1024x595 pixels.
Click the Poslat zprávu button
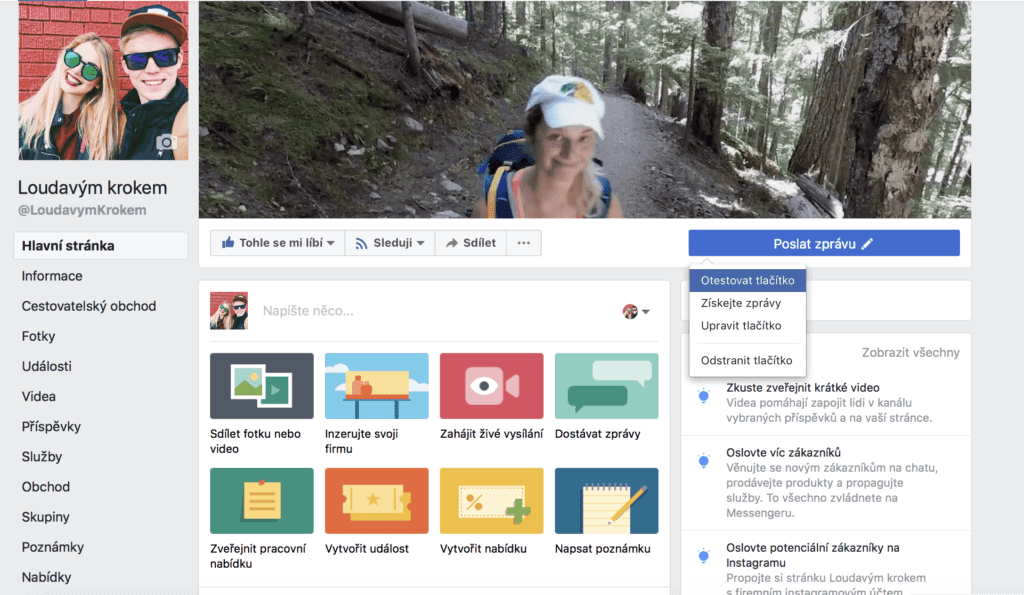[x=822, y=242]
